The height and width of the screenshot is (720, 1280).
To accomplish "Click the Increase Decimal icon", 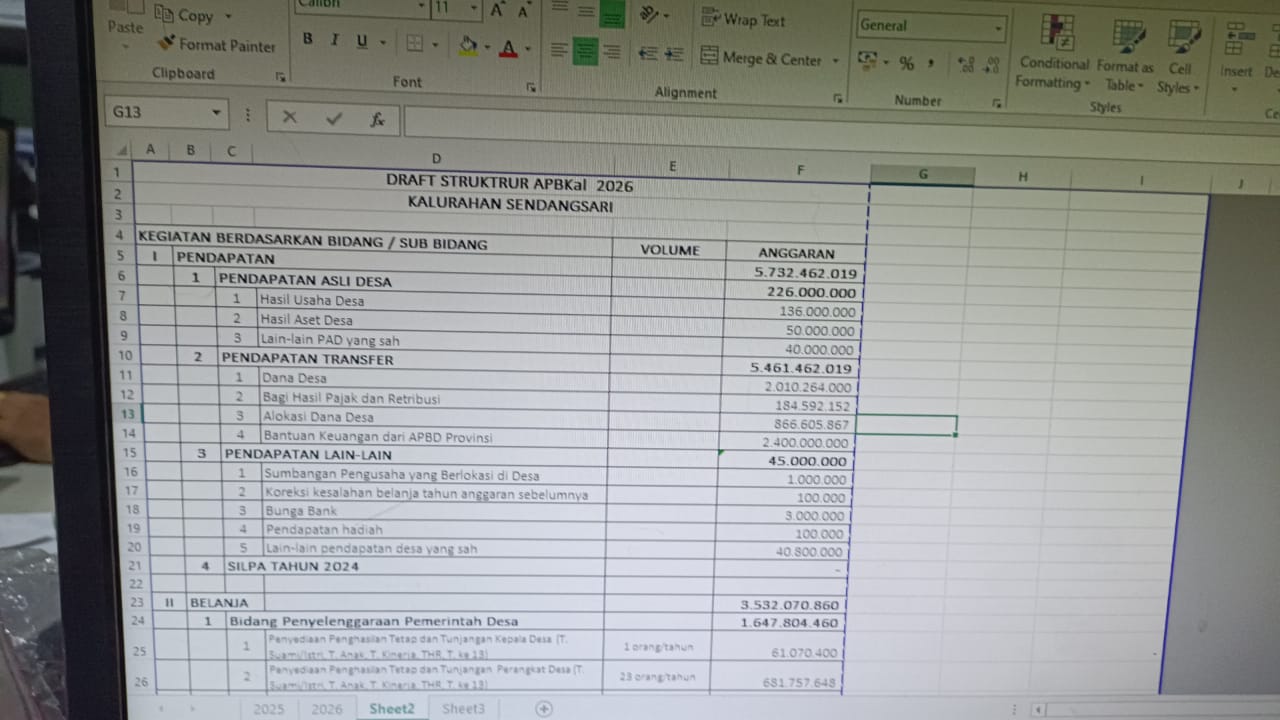I will [x=965, y=65].
